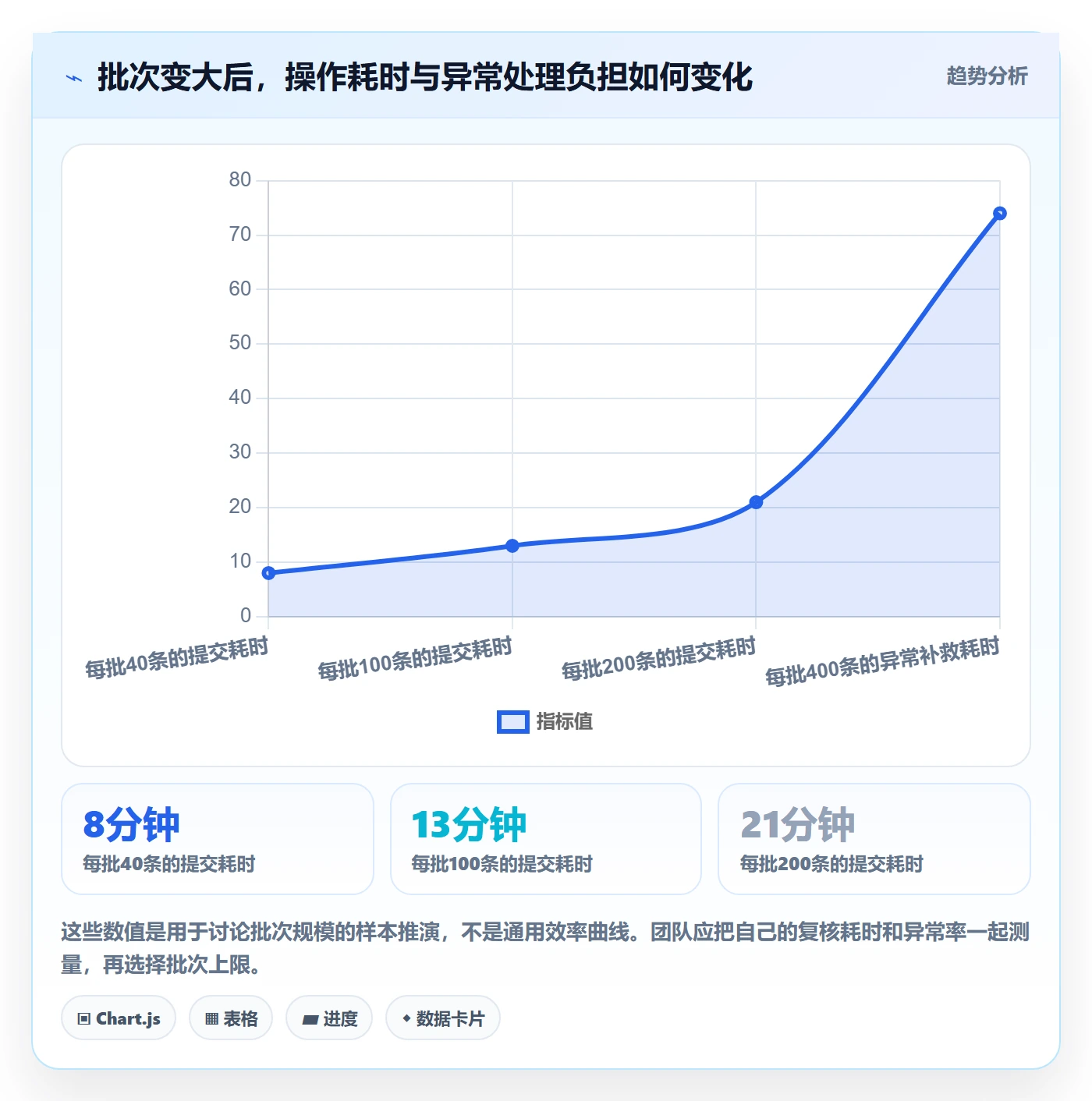Viewport: 1092px width, 1101px height.
Task: Click the y-axis tick label 80
Action: (x=240, y=180)
